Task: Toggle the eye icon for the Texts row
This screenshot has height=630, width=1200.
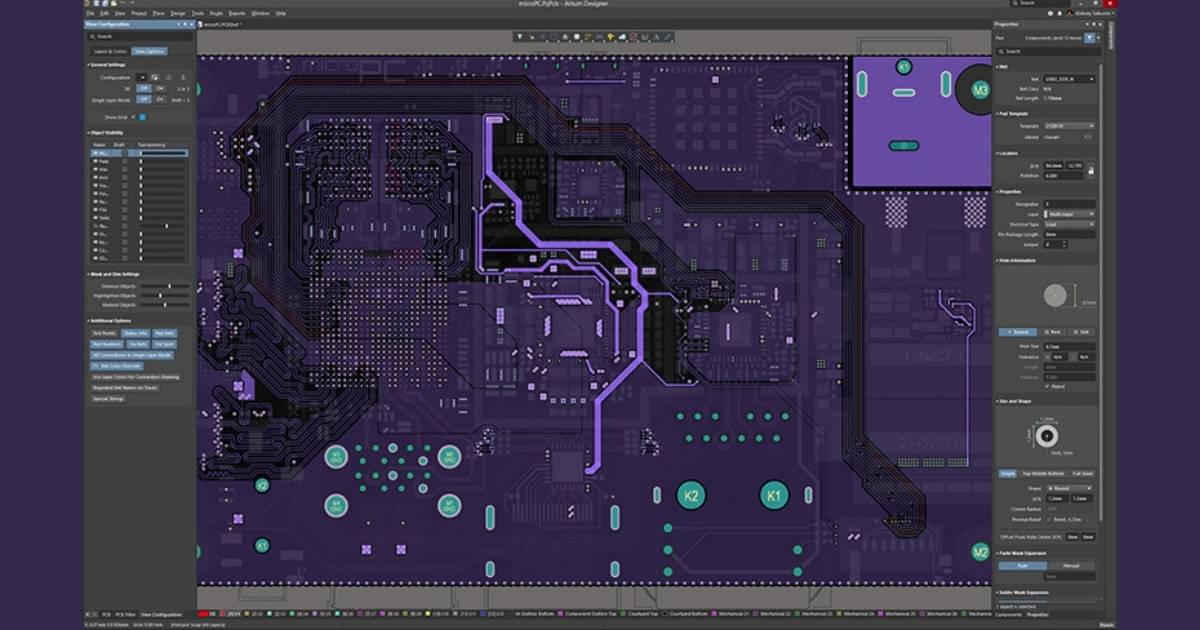Action: click(x=95, y=218)
